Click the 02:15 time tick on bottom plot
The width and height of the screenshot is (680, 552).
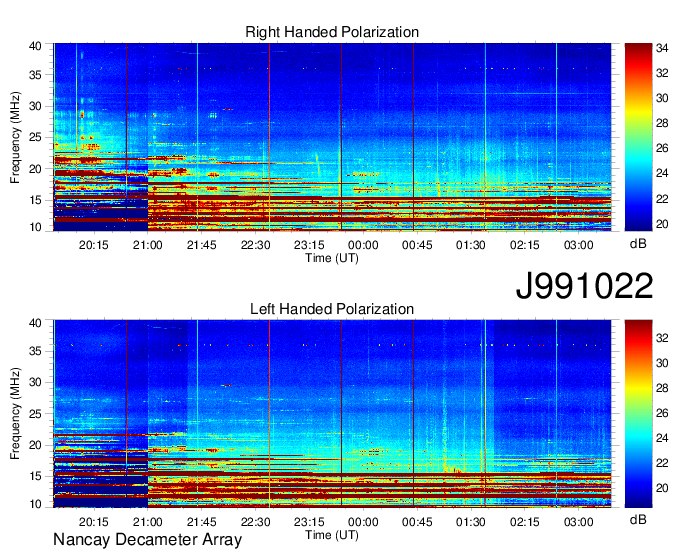pyautogui.click(x=525, y=522)
